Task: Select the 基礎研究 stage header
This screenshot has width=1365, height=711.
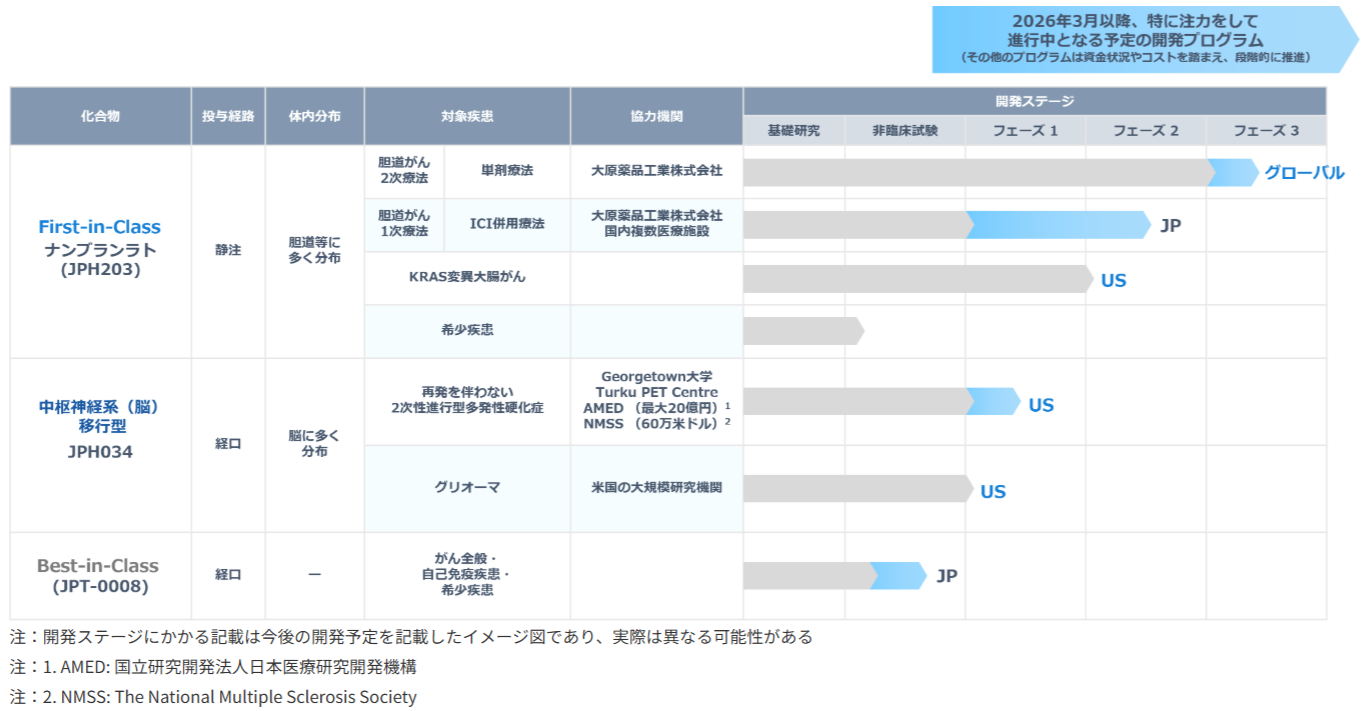Action: coord(793,131)
